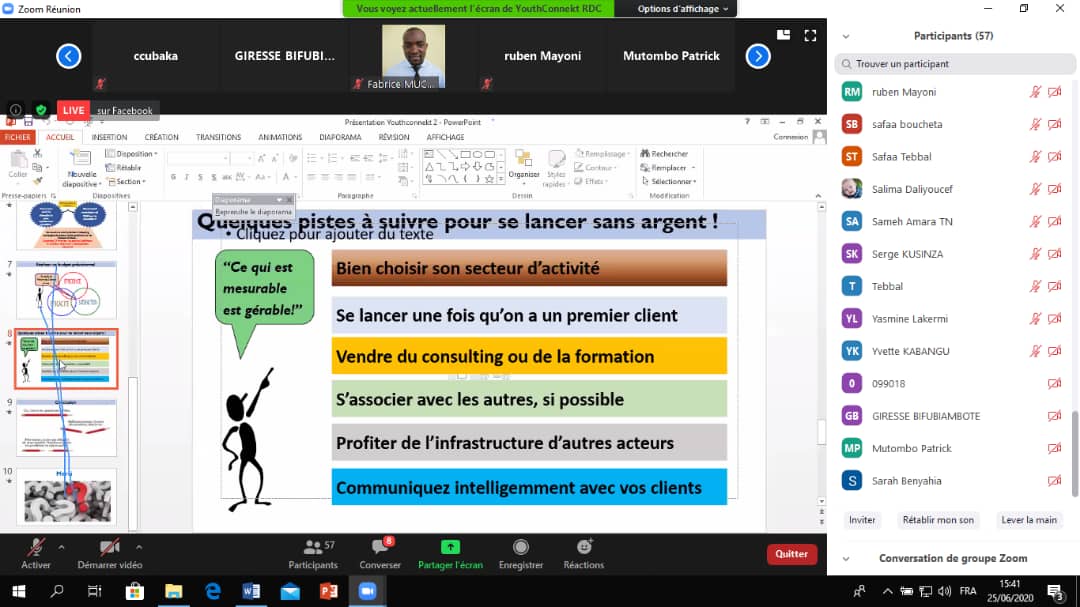Collapse Conversation de groupe Zoom chevron
The height and width of the screenshot is (607, 1080).
[846, 559]
